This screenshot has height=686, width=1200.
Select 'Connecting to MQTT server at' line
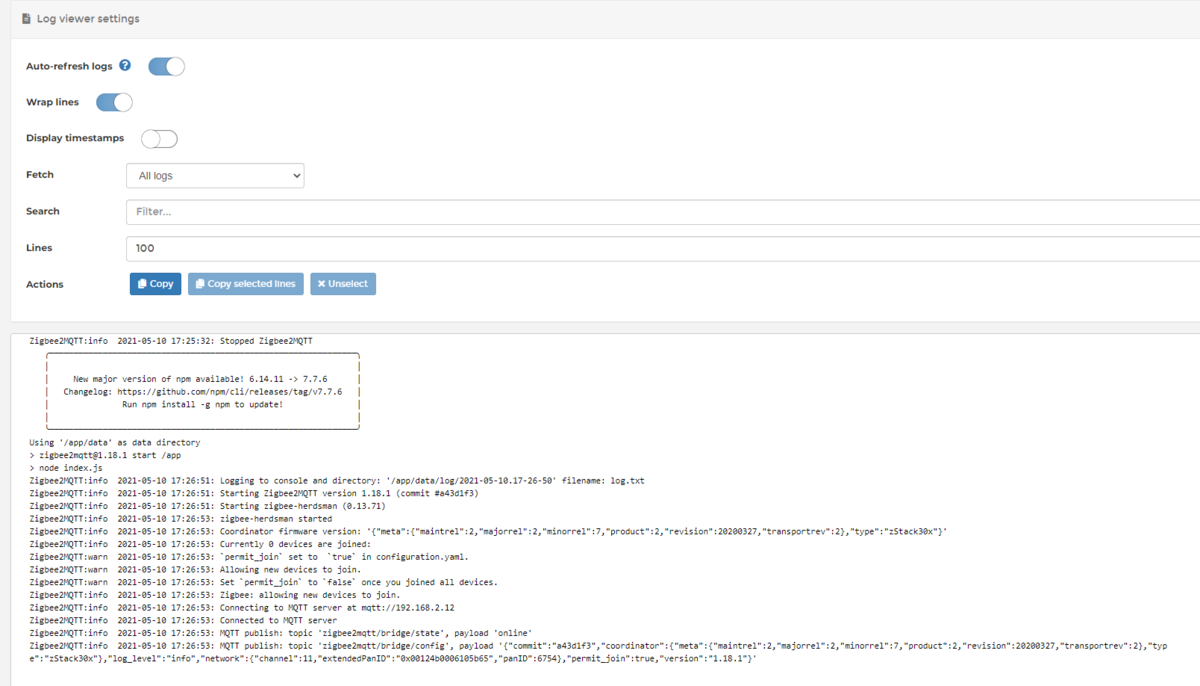(242, 607)
